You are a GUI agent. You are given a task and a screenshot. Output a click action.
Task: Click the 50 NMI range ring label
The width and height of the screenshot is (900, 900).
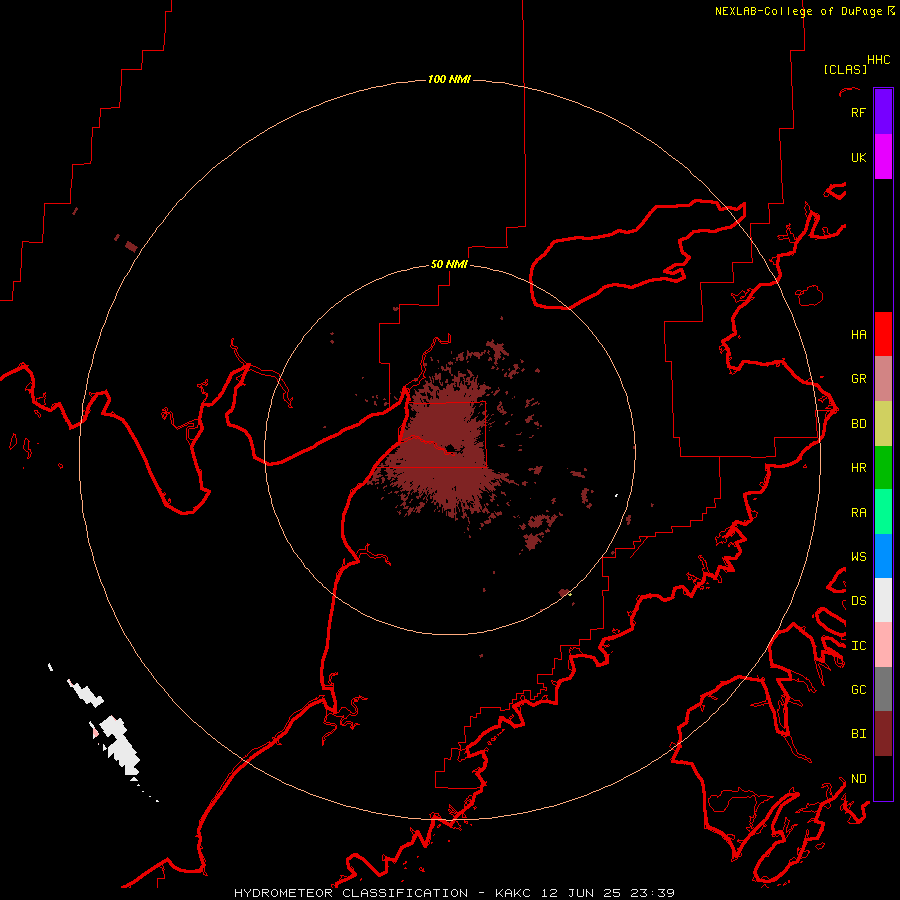(449, 264)
